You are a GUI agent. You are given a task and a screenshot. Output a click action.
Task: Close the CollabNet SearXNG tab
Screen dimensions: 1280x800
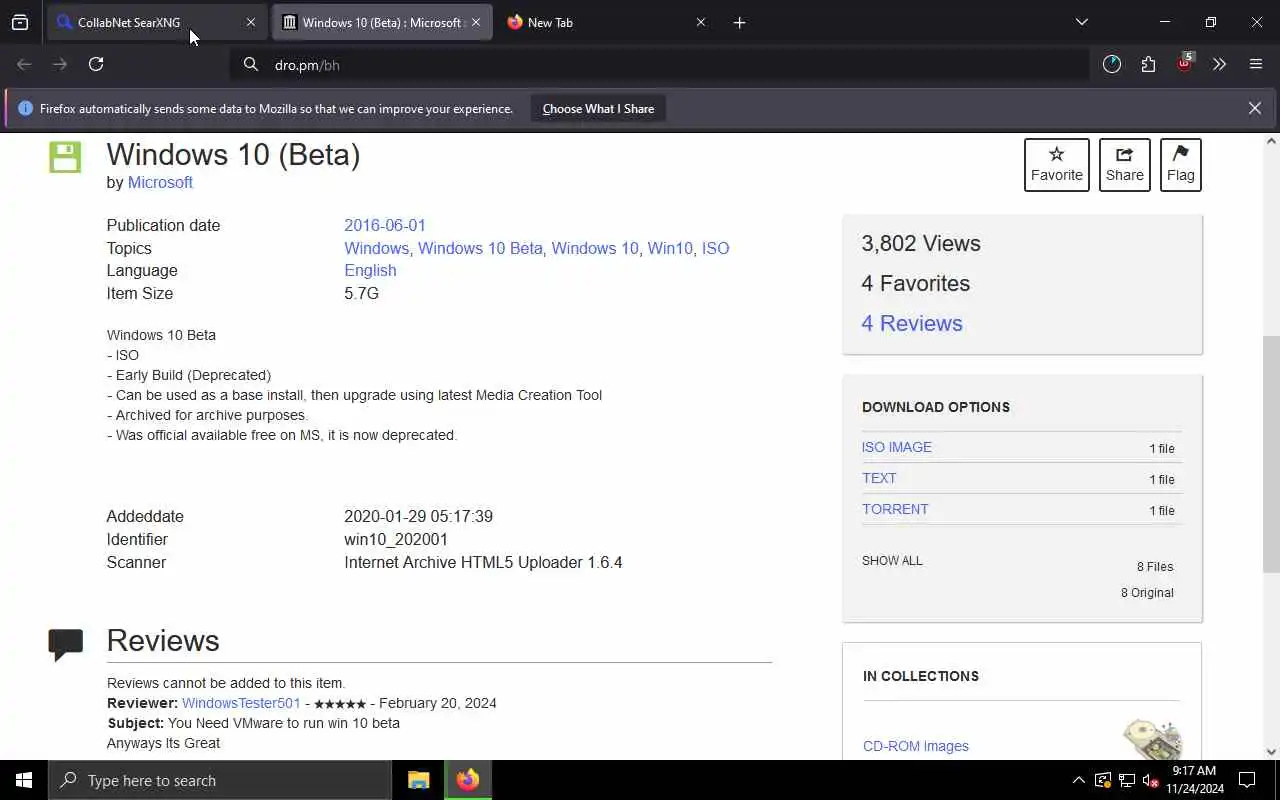click(x=250, y=22)
